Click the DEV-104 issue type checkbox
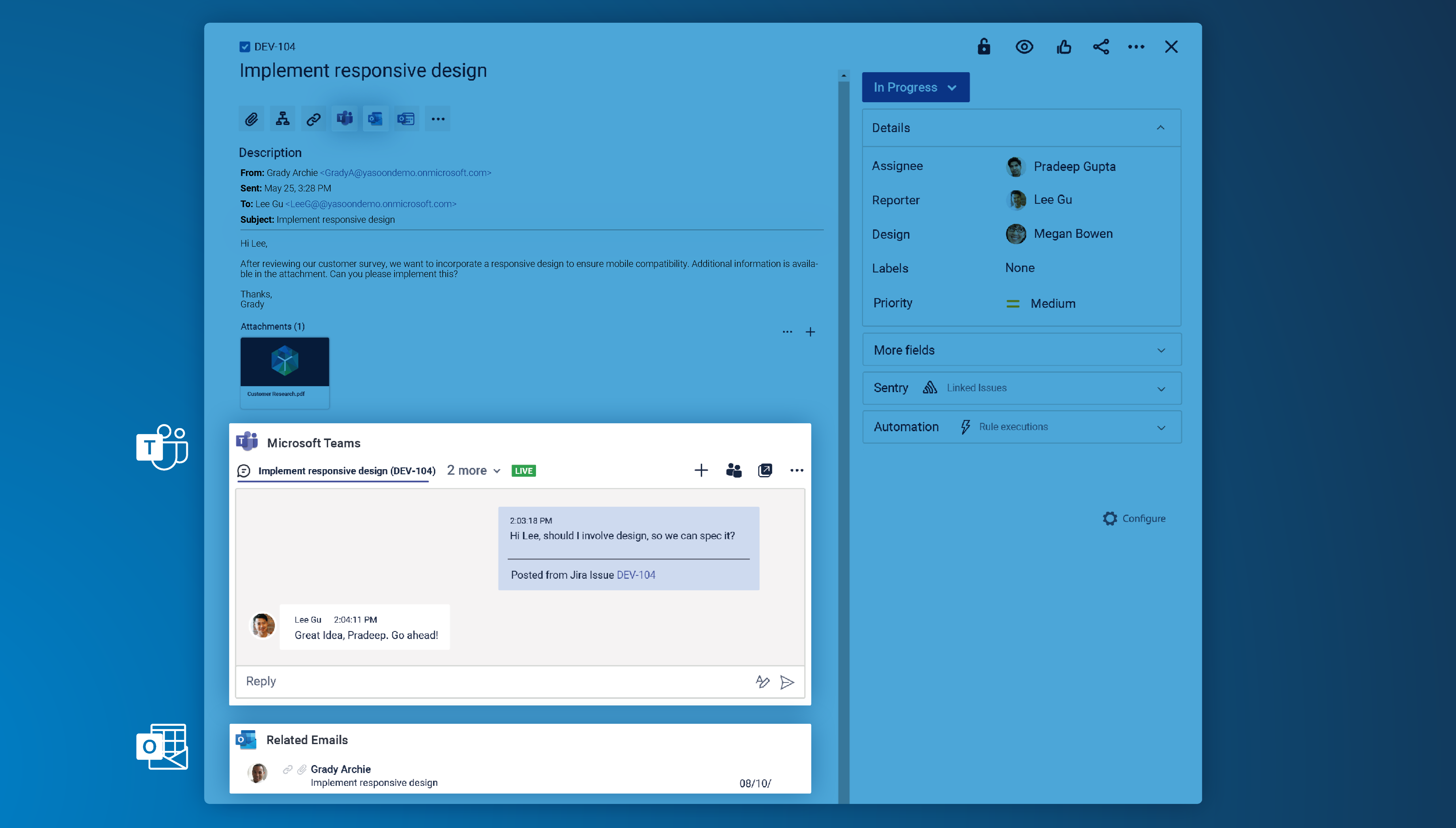The height and width of the screenshot is (828, 1456). click(x=245, y=47)
